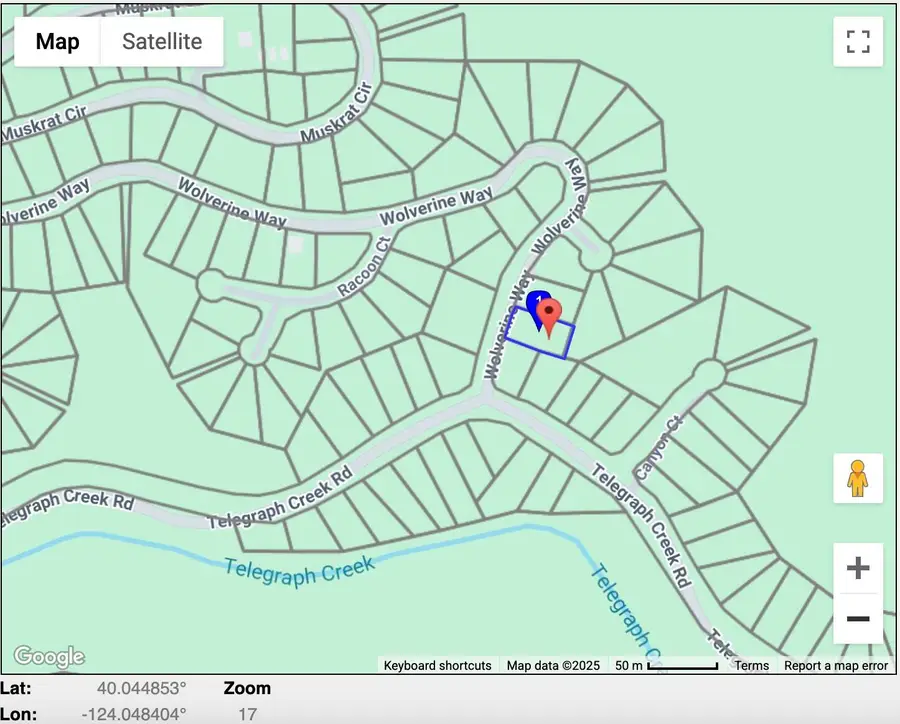Click the red location marker pin
This screenshot has width=900, height=724.
(549, 319)
